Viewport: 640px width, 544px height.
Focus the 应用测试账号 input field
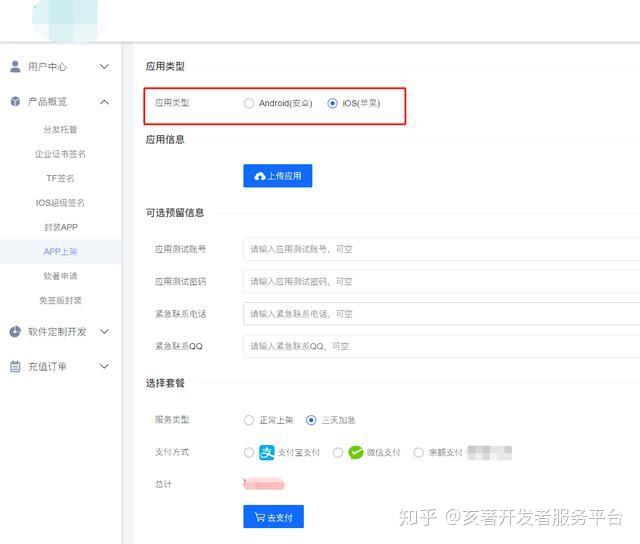point(442,249)
